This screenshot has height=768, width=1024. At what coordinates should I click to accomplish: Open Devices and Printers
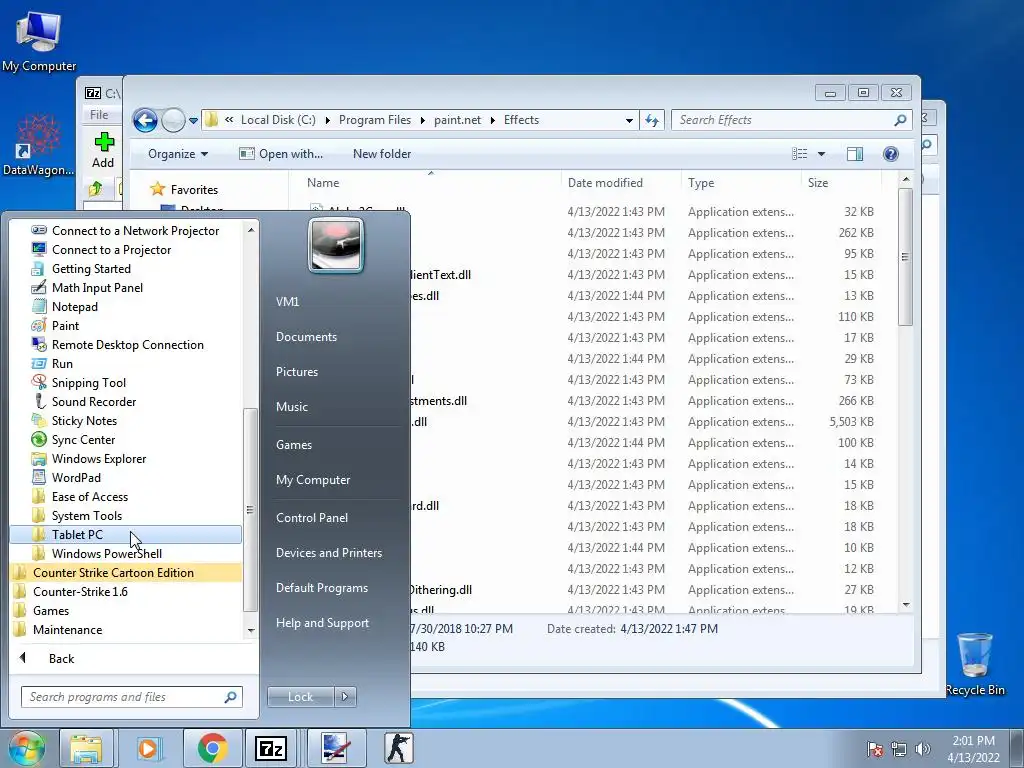coord(328,553)
